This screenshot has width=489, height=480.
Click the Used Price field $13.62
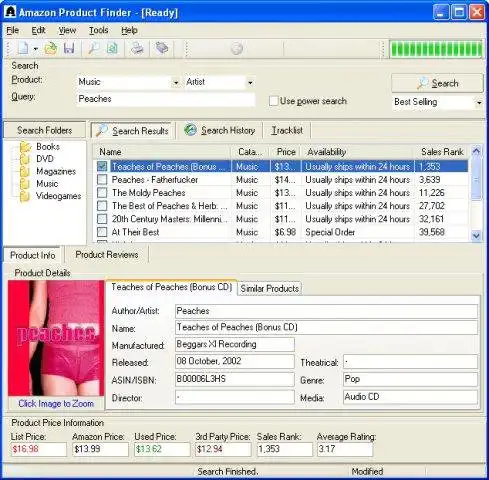pos(162,449)
